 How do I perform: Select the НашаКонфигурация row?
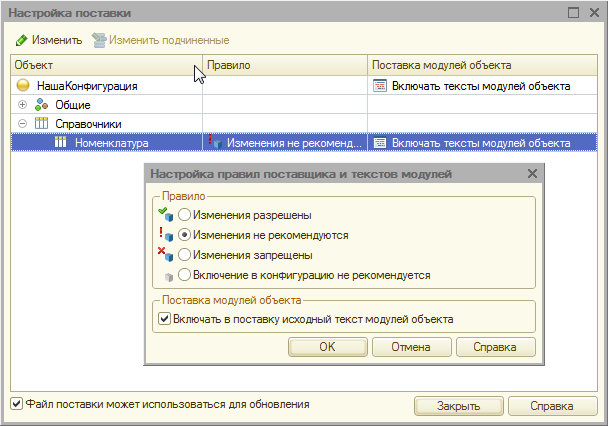pyautogui.click(x=304, y=85)
